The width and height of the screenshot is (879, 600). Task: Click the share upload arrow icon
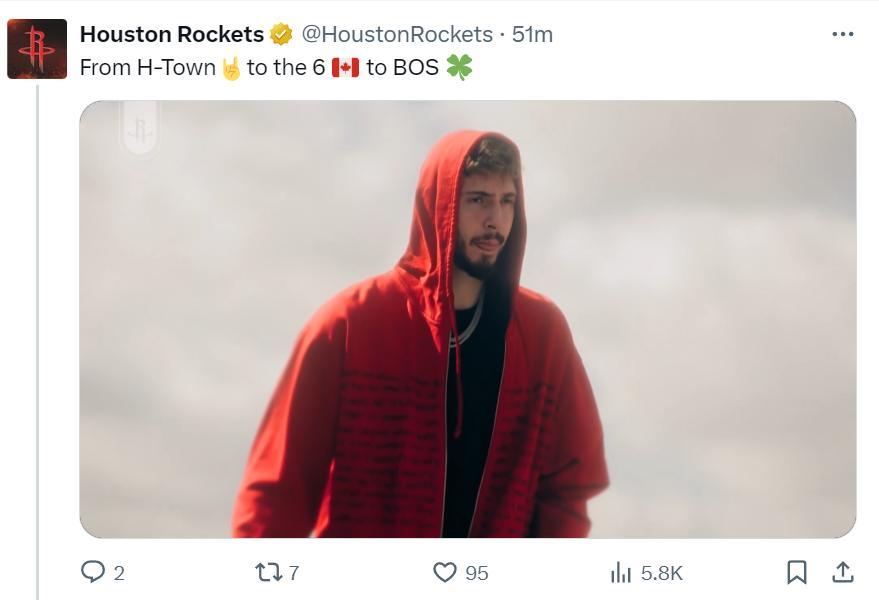coord(843,572)
